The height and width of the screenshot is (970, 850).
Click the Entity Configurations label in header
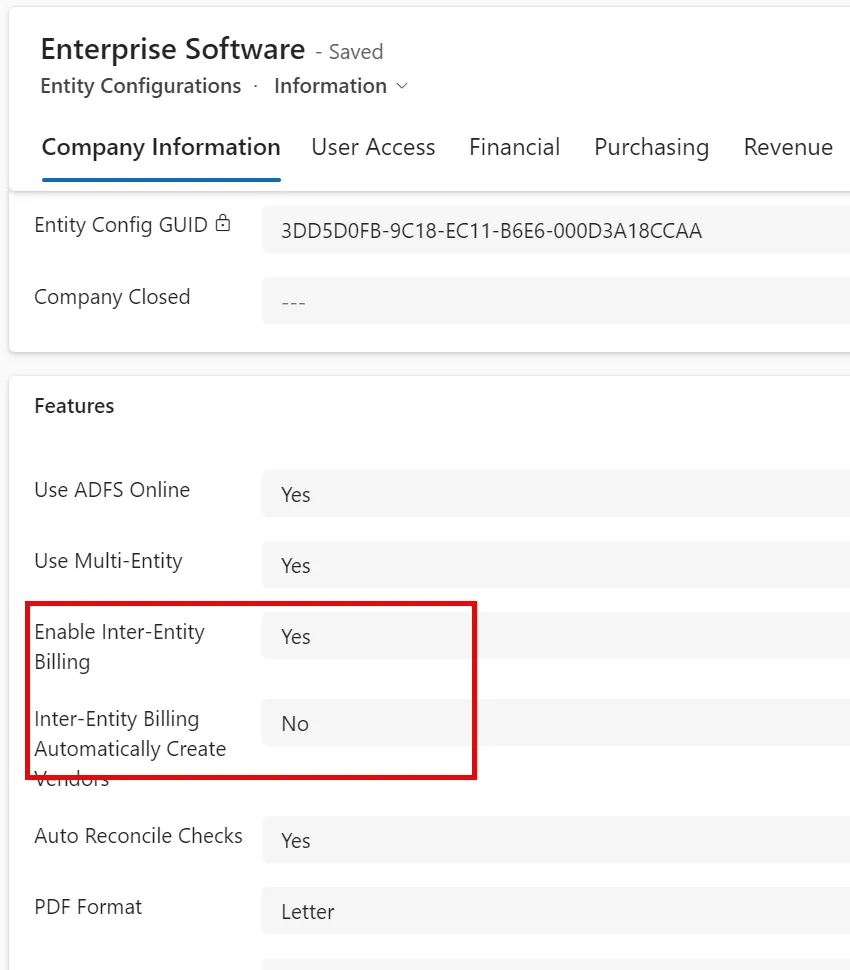[140, 86]
